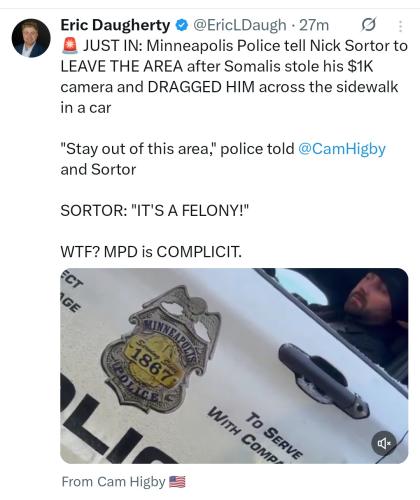Click the Minneapolis Police 1867 badge in the video
Image resolution: width=420 pixels, height=500 pixels.
coord(162,348)
